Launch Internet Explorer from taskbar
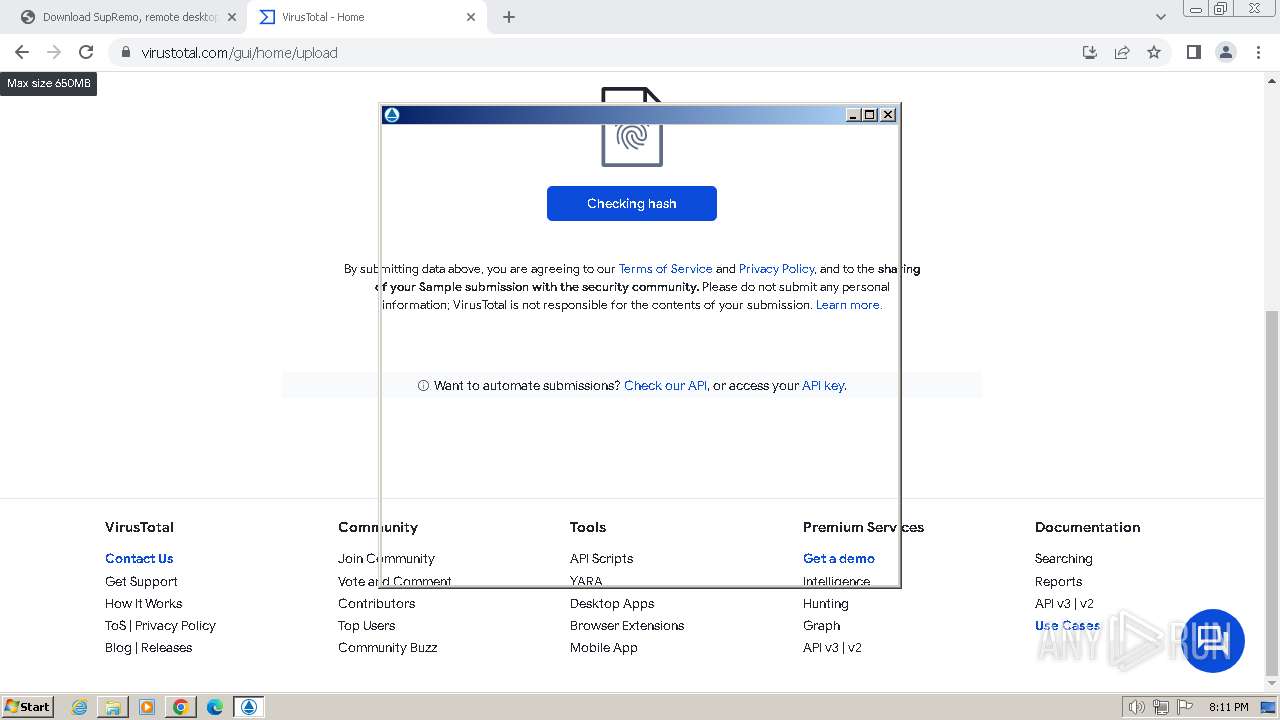Viewport: 1280px width, 720px height. (79, 707)
